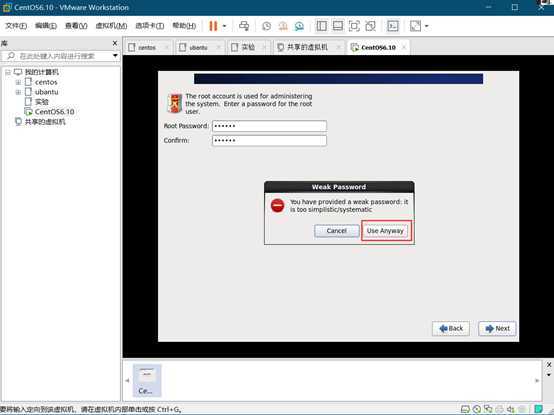Expand the ubantu tree node
Viewport: 554px width, 415px height.
(x=18, y=92)
